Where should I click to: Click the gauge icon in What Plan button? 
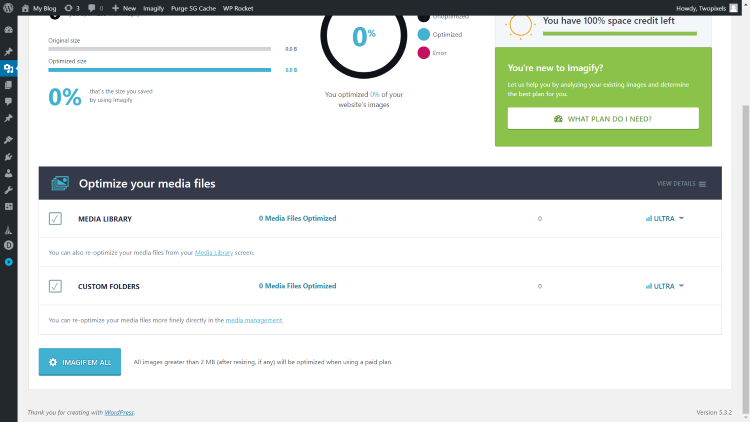coord(558,119)
